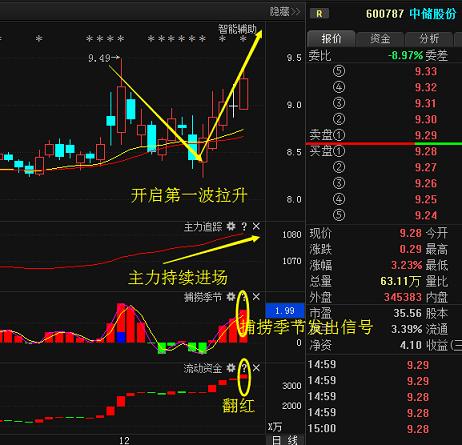Select 买盘 level 1 price 9.28
The height and width of the screenshot is (445, 462).
pos(426,151)
